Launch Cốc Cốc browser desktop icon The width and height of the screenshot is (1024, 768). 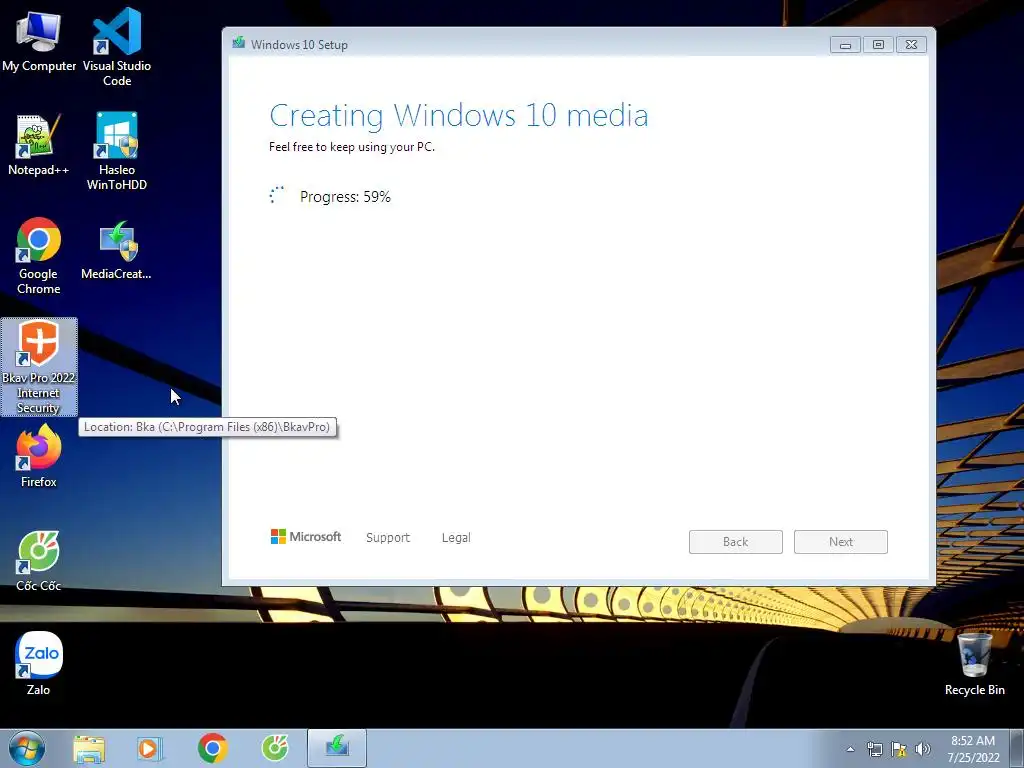click(39, 560)
